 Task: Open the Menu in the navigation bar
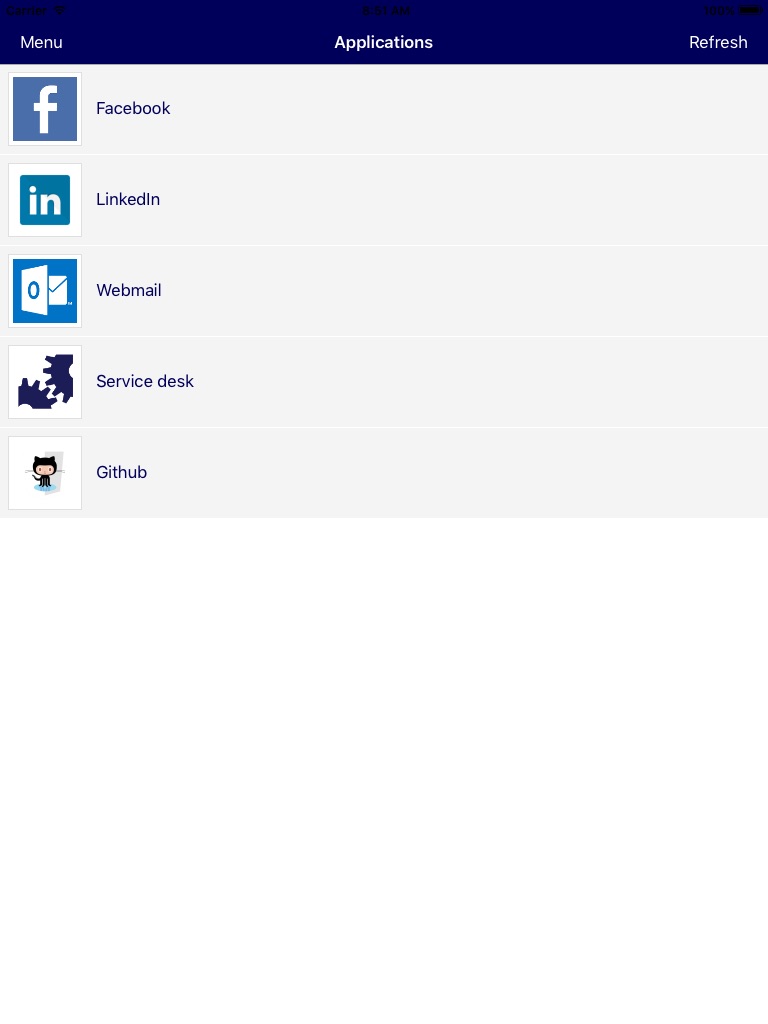(x=41, y=42)
